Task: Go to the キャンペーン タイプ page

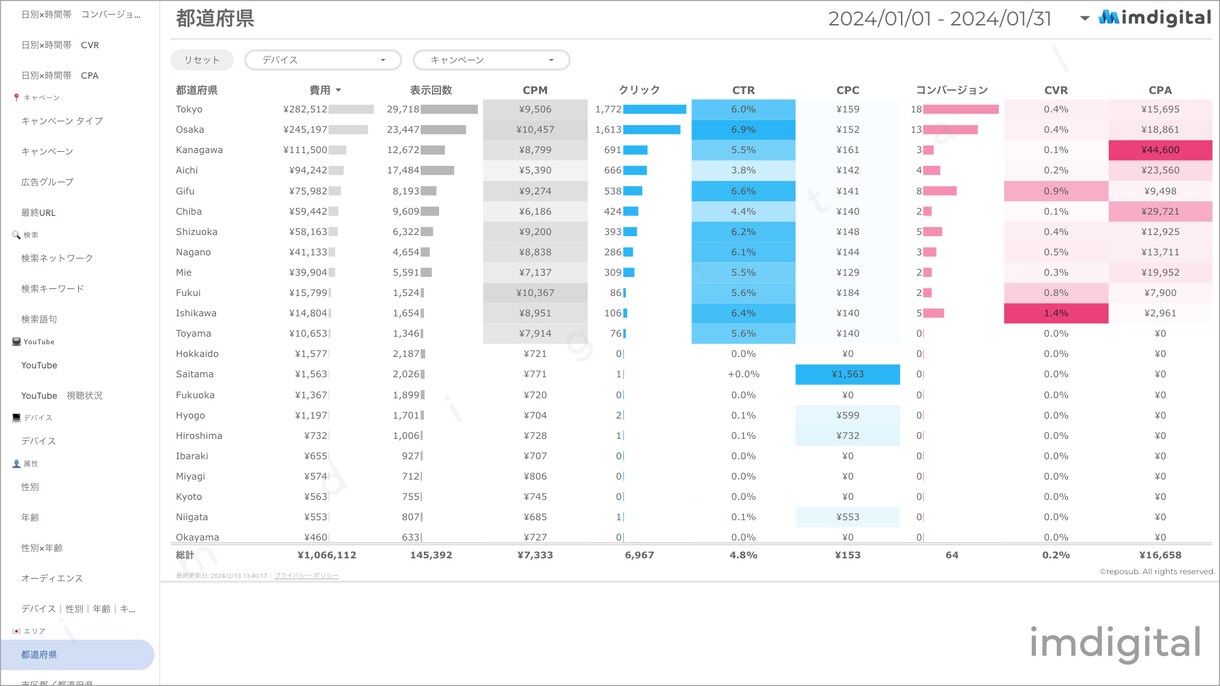Action: pyautogui.click(x=62, y=121)
